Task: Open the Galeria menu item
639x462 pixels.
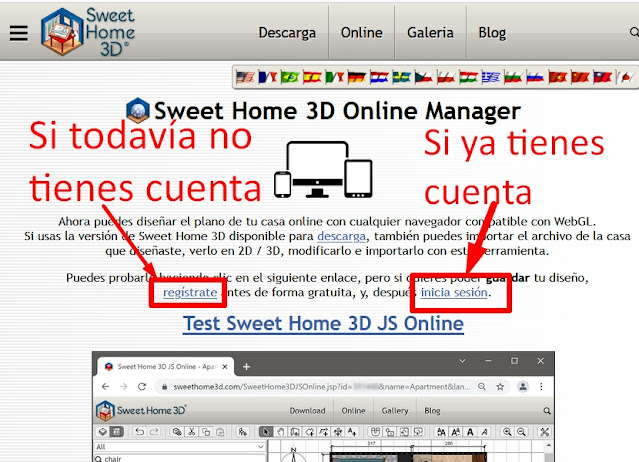Action: 430,33
